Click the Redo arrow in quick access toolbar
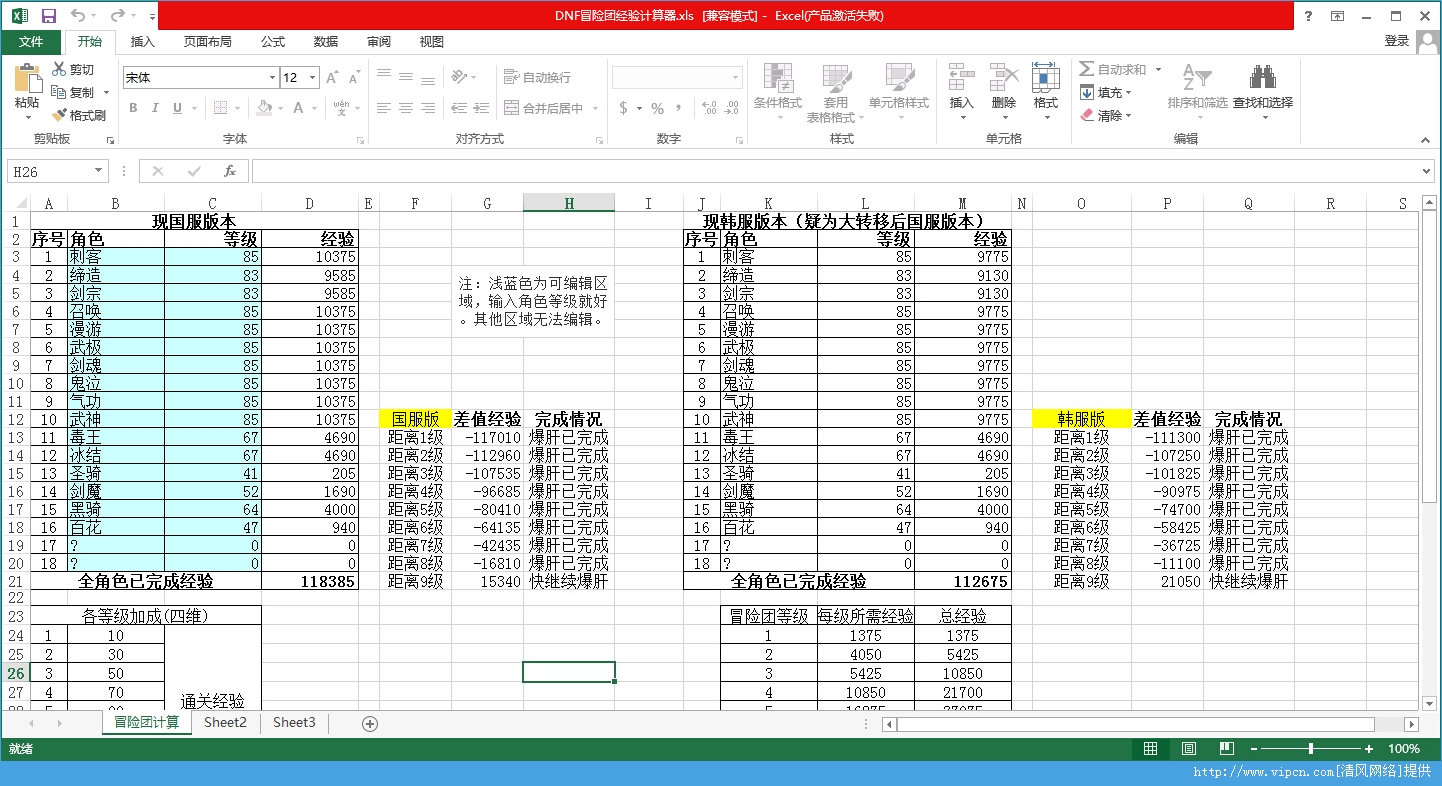1442x786 pixels. click(116, 16)
